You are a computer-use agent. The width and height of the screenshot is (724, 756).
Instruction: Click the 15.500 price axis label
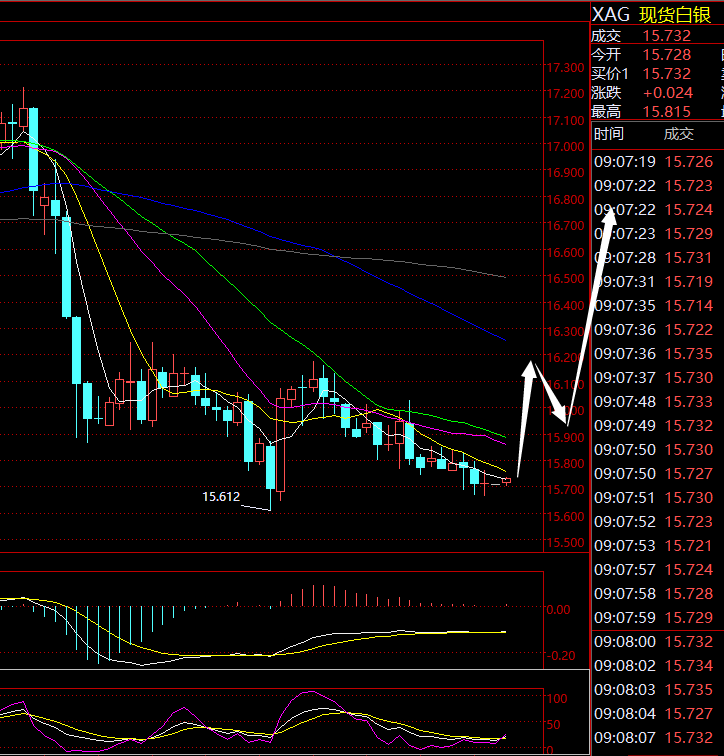pyautogui.click(x=565, y=543)
